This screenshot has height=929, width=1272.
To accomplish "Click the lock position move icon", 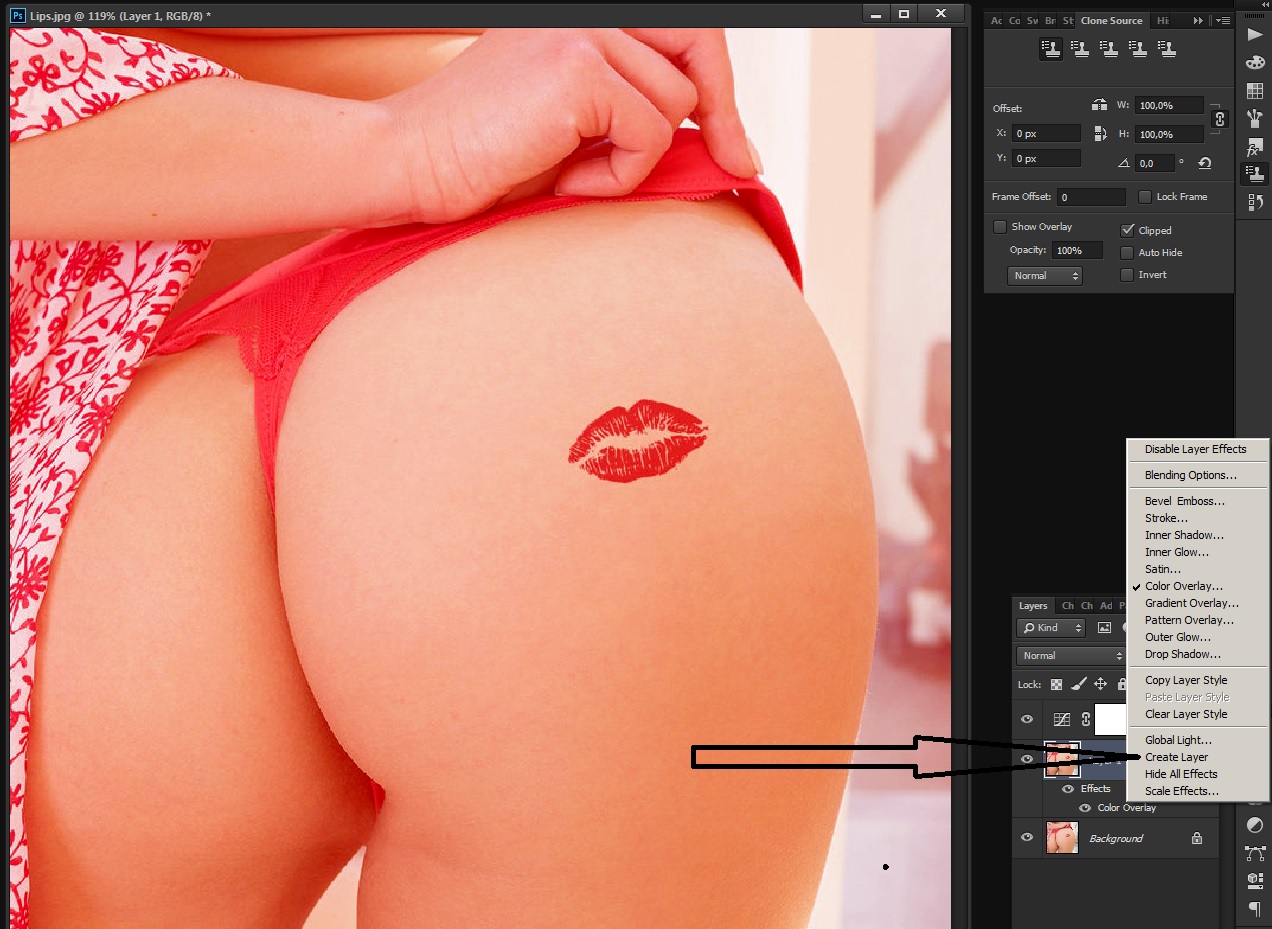I will click(1100, 685).
